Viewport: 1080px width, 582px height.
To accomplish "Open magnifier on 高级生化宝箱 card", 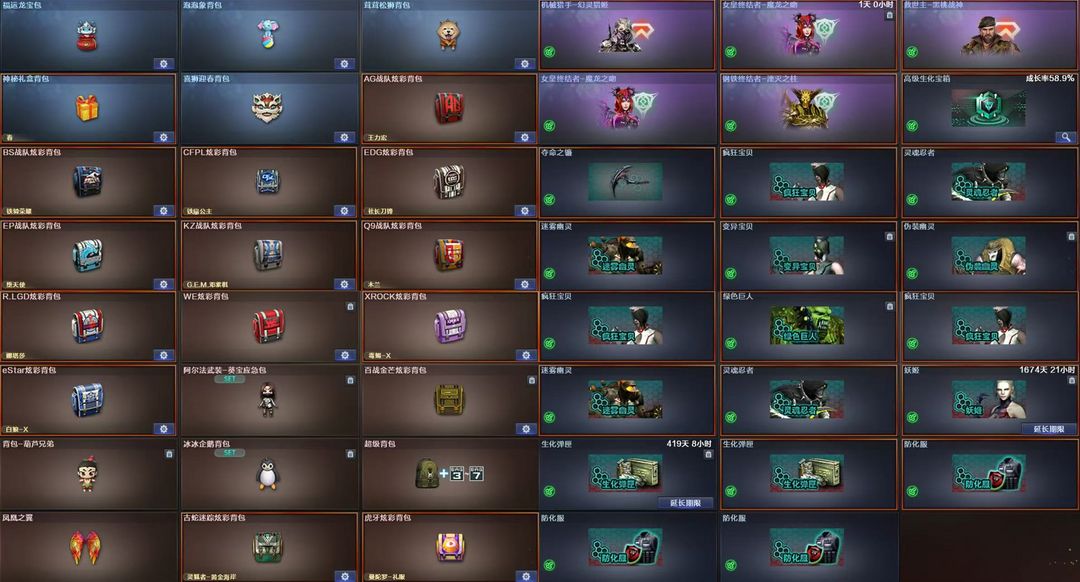I will point(1066,137).
